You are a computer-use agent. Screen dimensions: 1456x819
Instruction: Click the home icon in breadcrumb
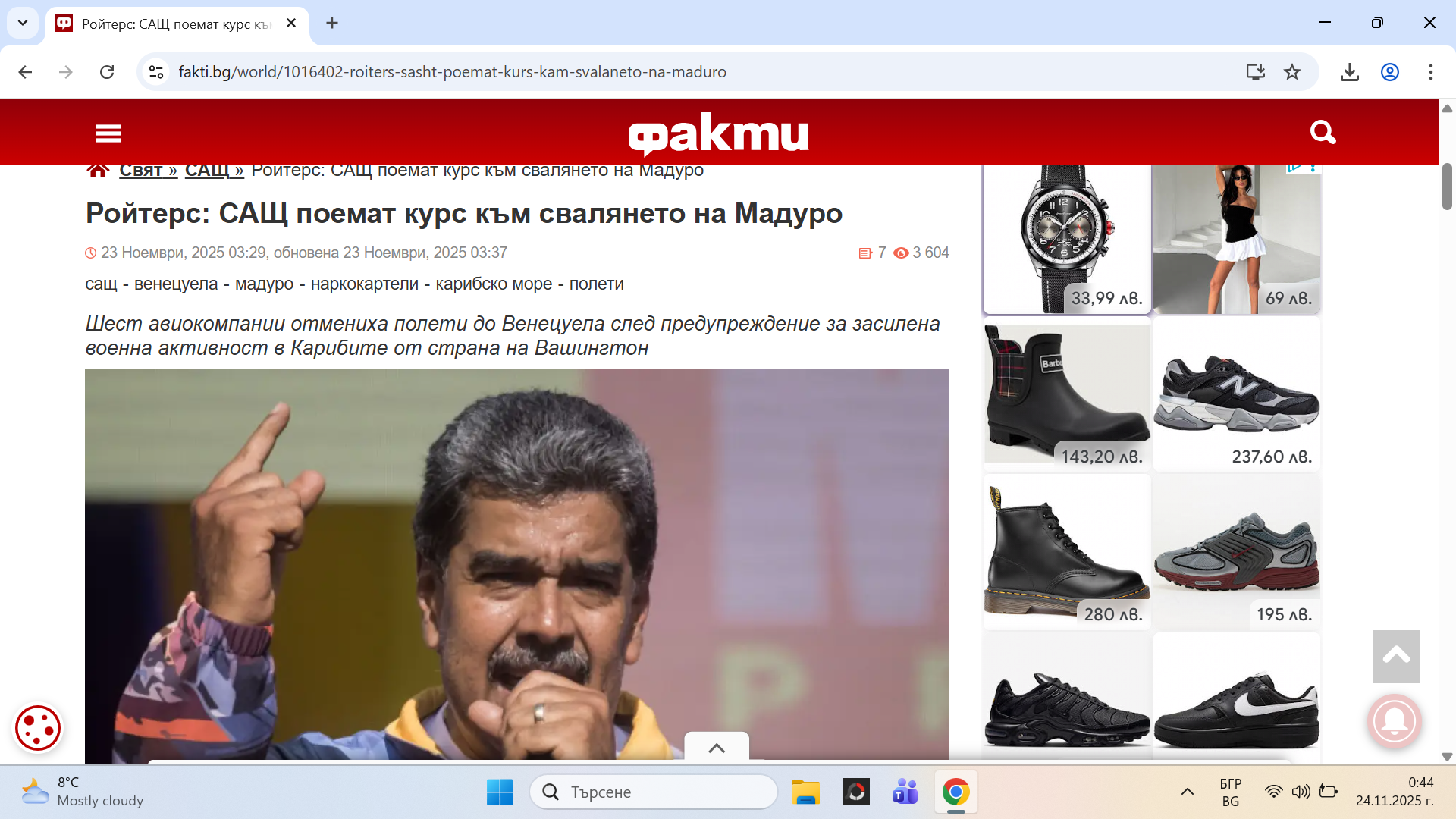98,171
